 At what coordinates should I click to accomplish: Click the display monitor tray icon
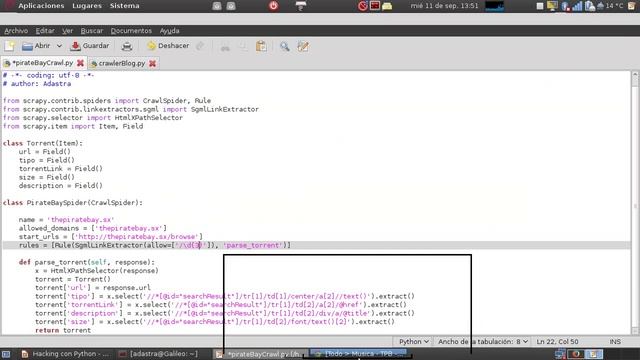click(x=552, y=6)
